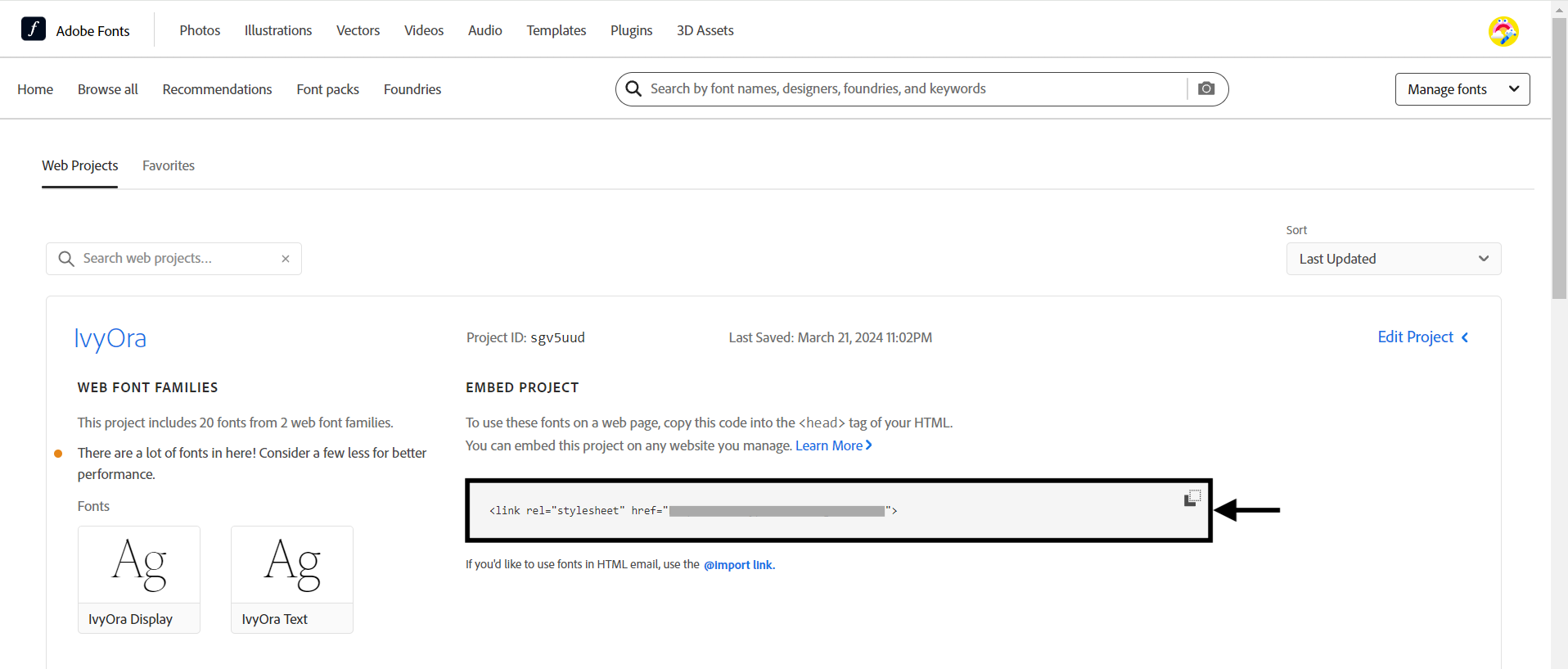The image size is (1568, 669).
Task: Click the Last Saved March 21, 2024 text
Action: [831, 337]
